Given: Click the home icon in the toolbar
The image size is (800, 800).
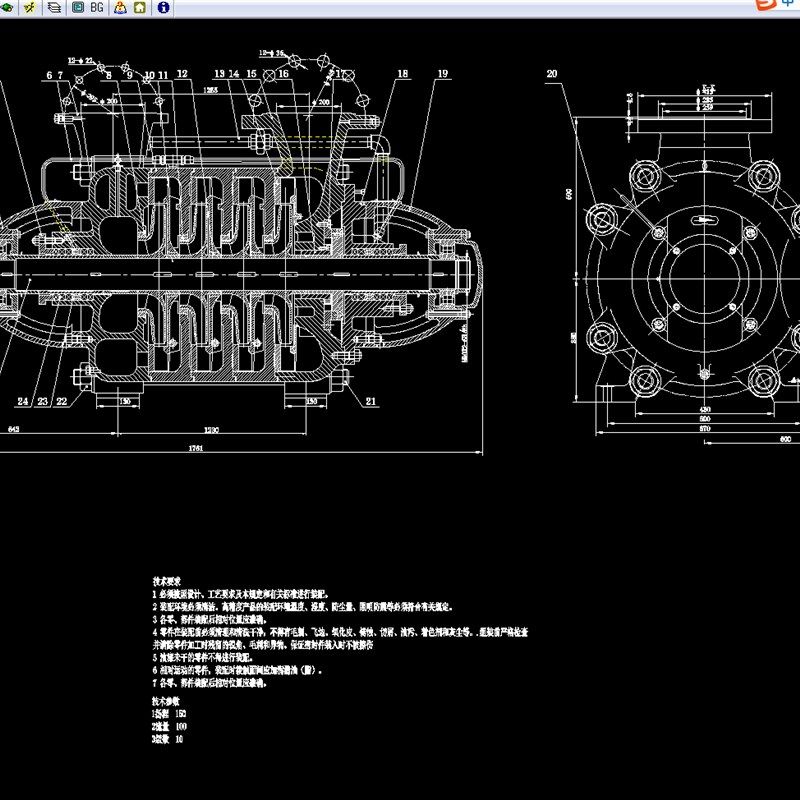Looking at the screenshot, I should coord(141,8).
